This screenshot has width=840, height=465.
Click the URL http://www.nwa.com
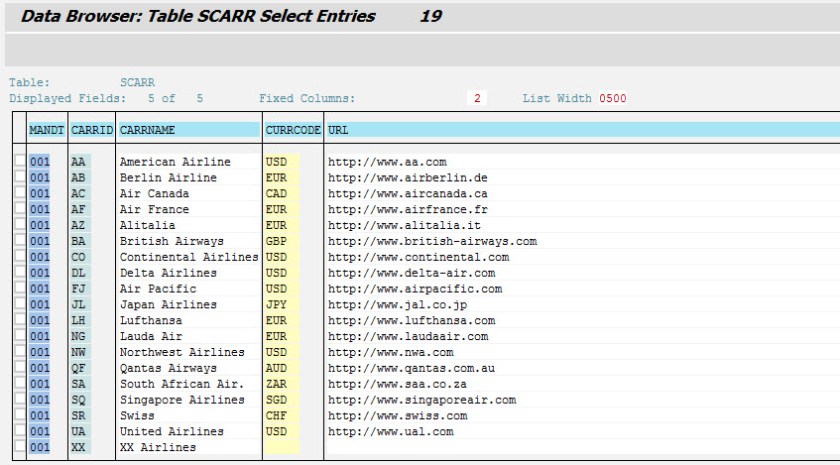[391, 352]
